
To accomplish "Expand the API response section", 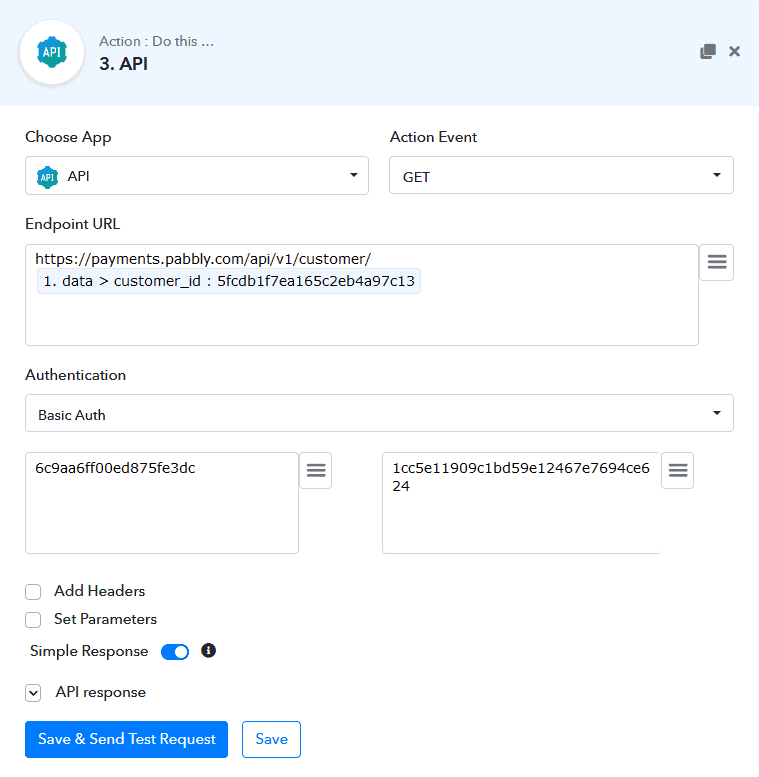I will click(x=33, y=693).
